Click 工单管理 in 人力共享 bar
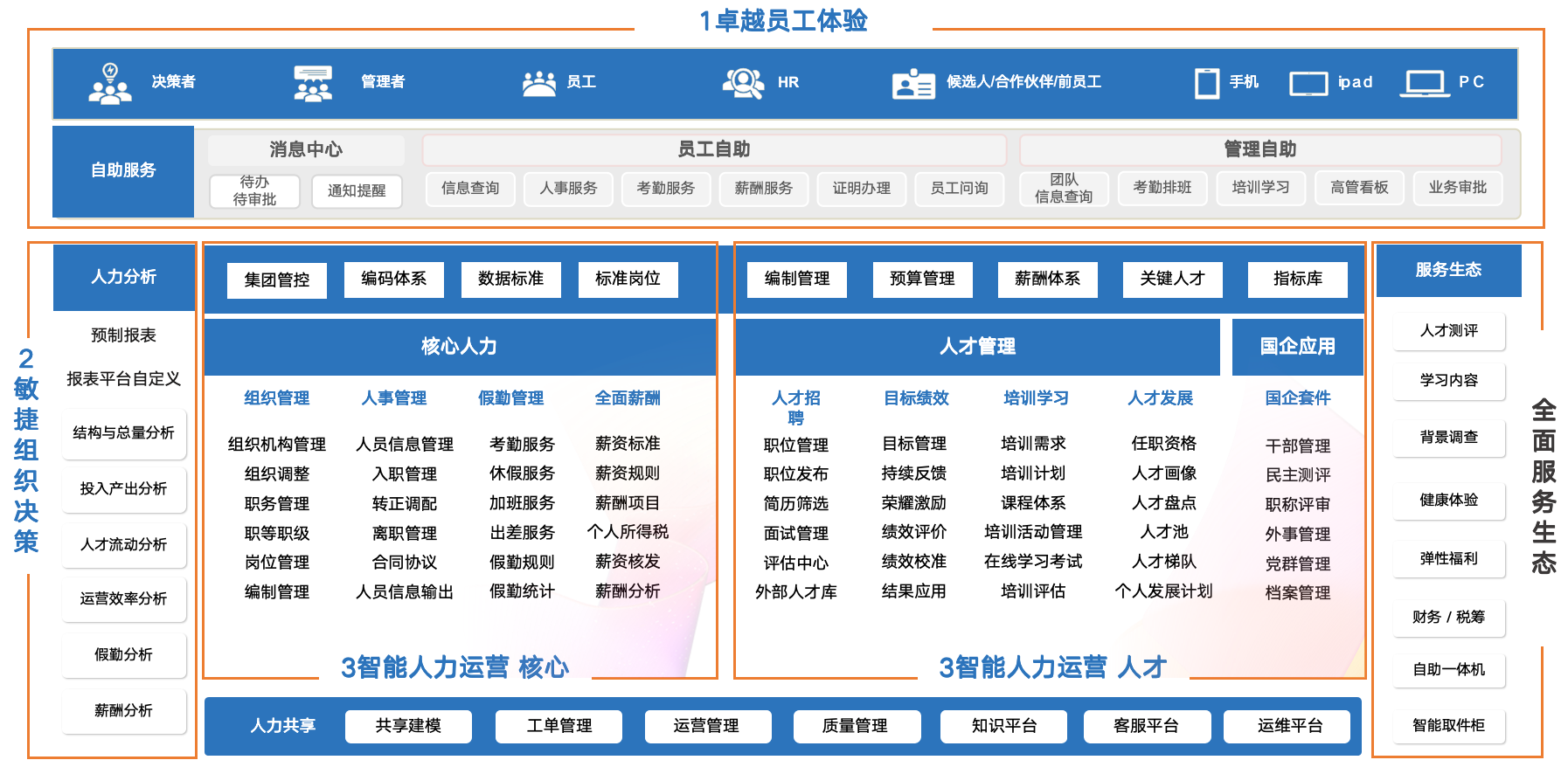1568x760 pixels. pos(559,726)
